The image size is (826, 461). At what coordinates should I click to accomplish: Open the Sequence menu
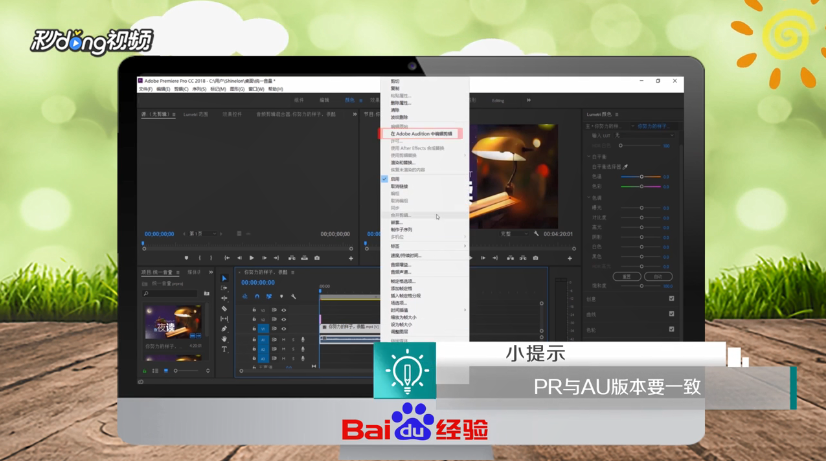tap(199, 89)
